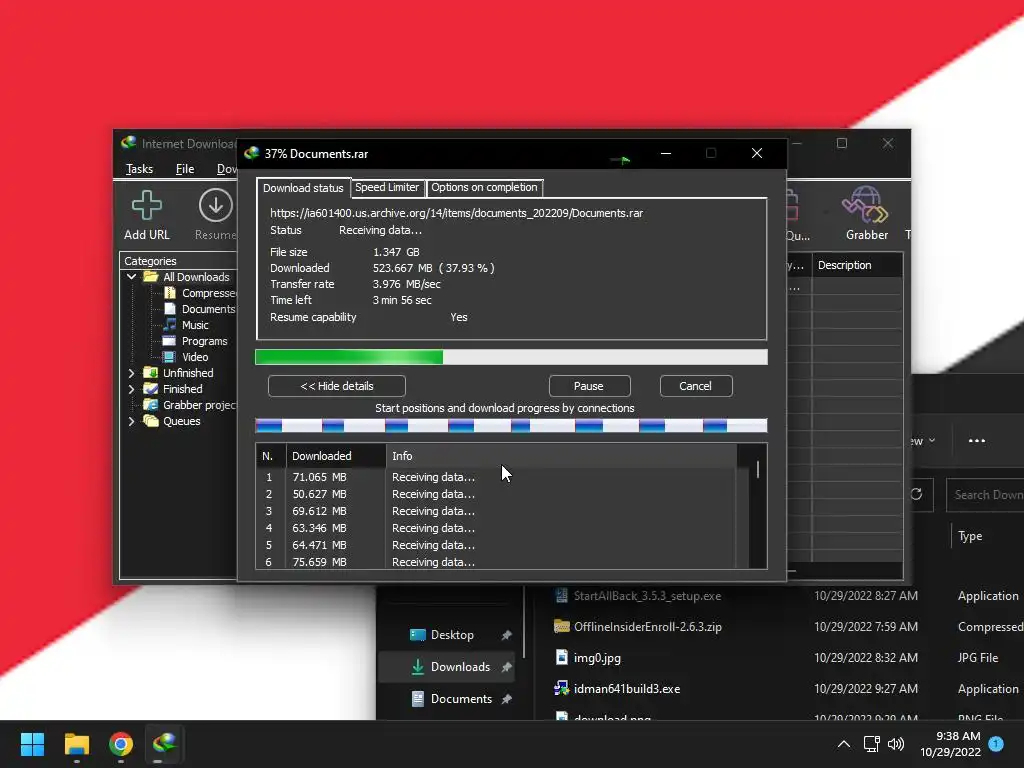Open the Options on completion tab
Viewport: 1024px width, 768px height.
(x=484, y=187)
